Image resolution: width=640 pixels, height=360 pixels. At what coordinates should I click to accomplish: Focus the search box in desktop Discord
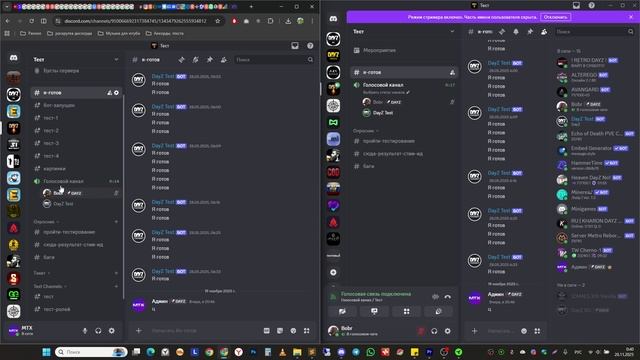pos(595,31)
